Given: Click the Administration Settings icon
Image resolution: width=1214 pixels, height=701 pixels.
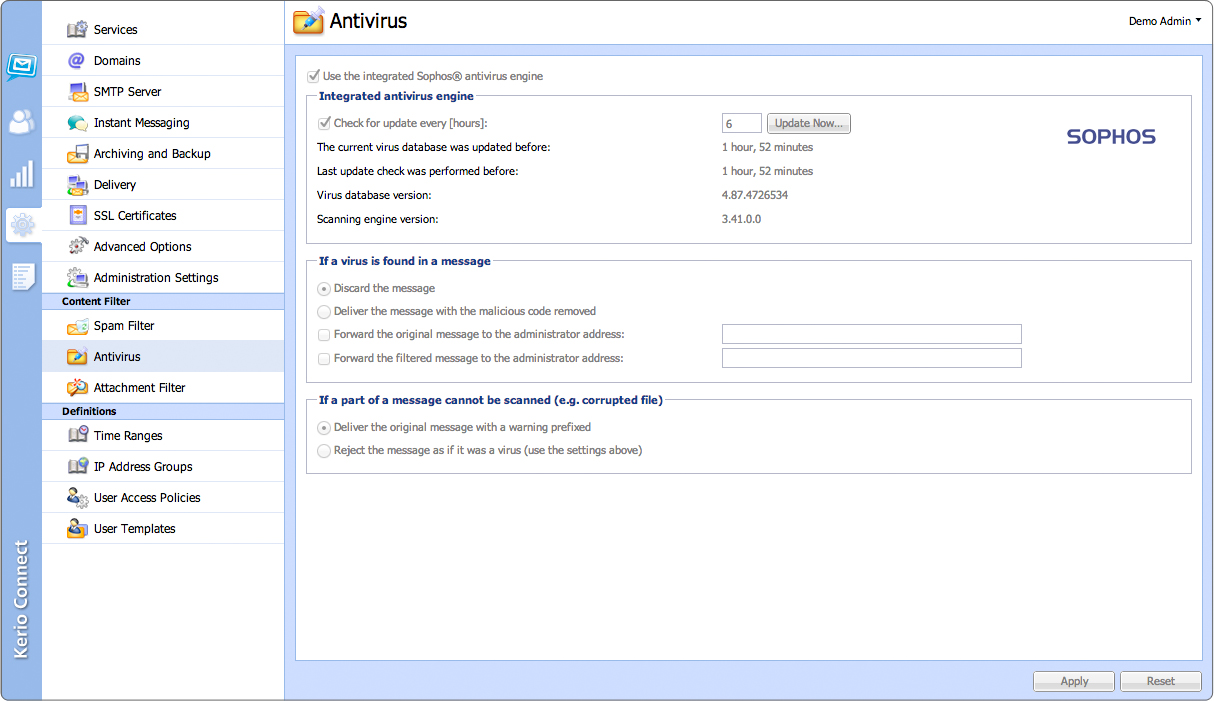Looking at the screenshot, I should [x=77, y=278].
